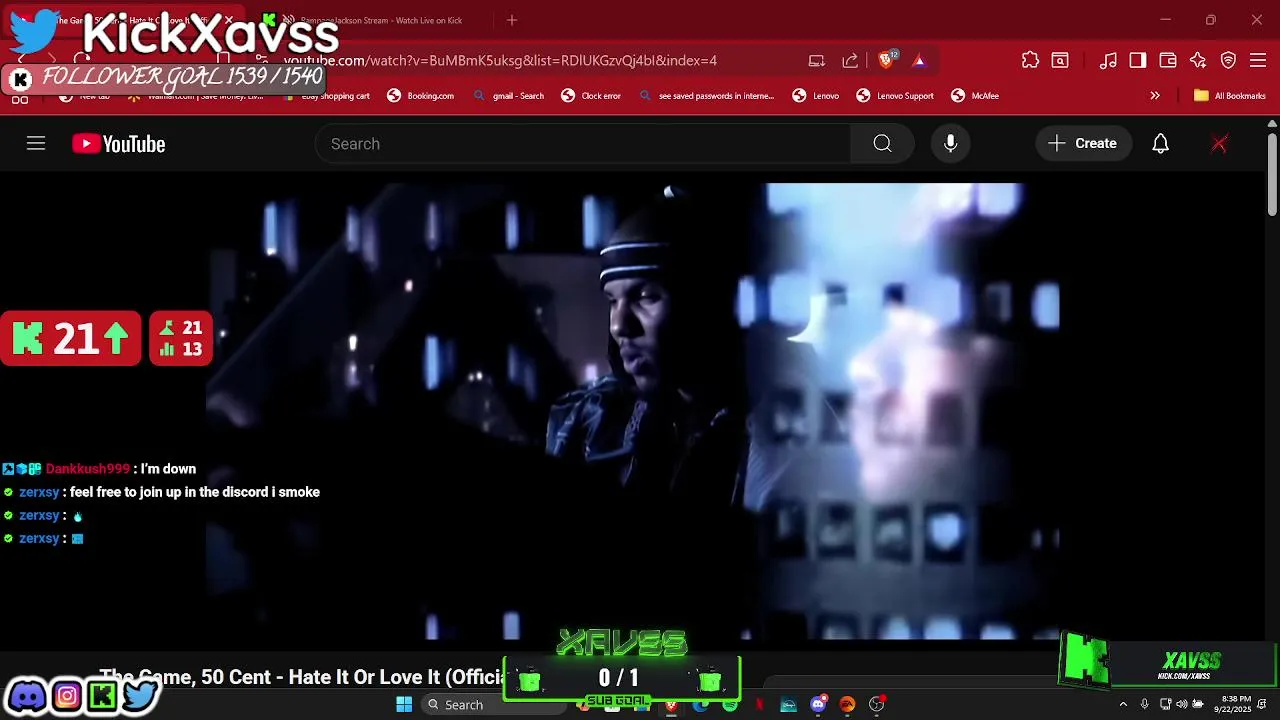1280x720 pixels.
Task: Open Brave Shields lion icon
Action: click(886, 61)
